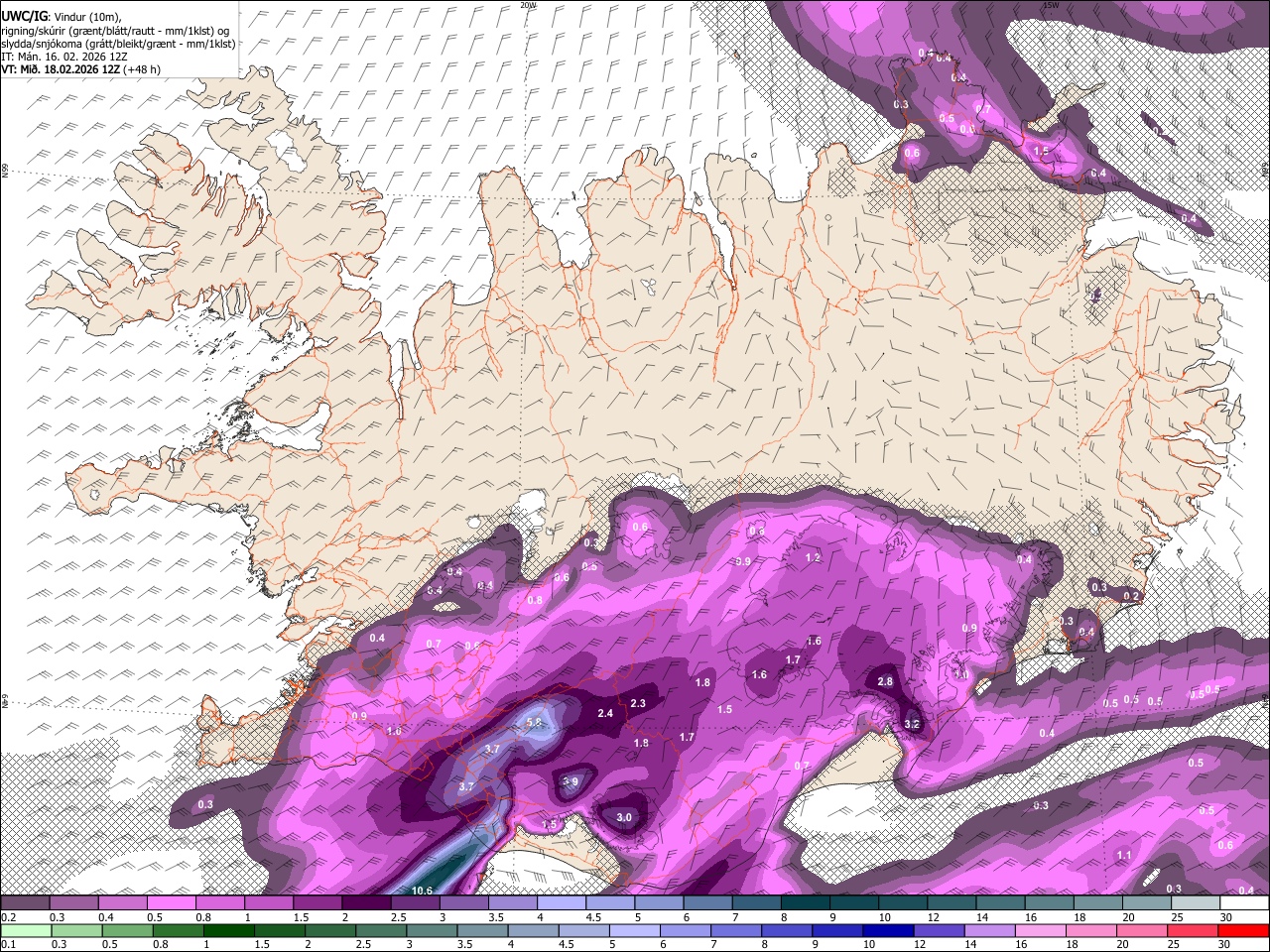Click the 'slydda/snjókoma' legend description line

118,44
